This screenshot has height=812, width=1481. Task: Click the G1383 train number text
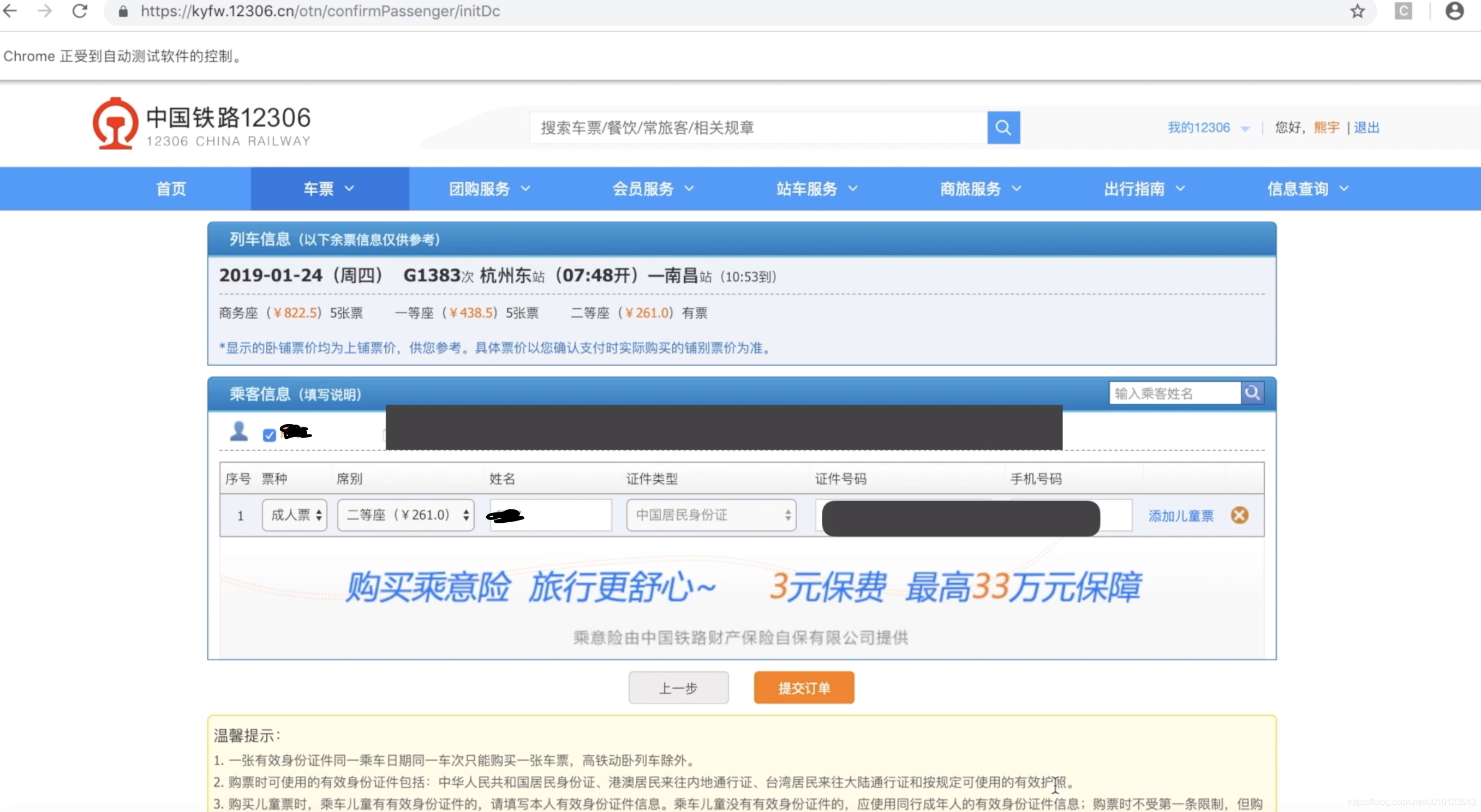click(x=432, y=276)
